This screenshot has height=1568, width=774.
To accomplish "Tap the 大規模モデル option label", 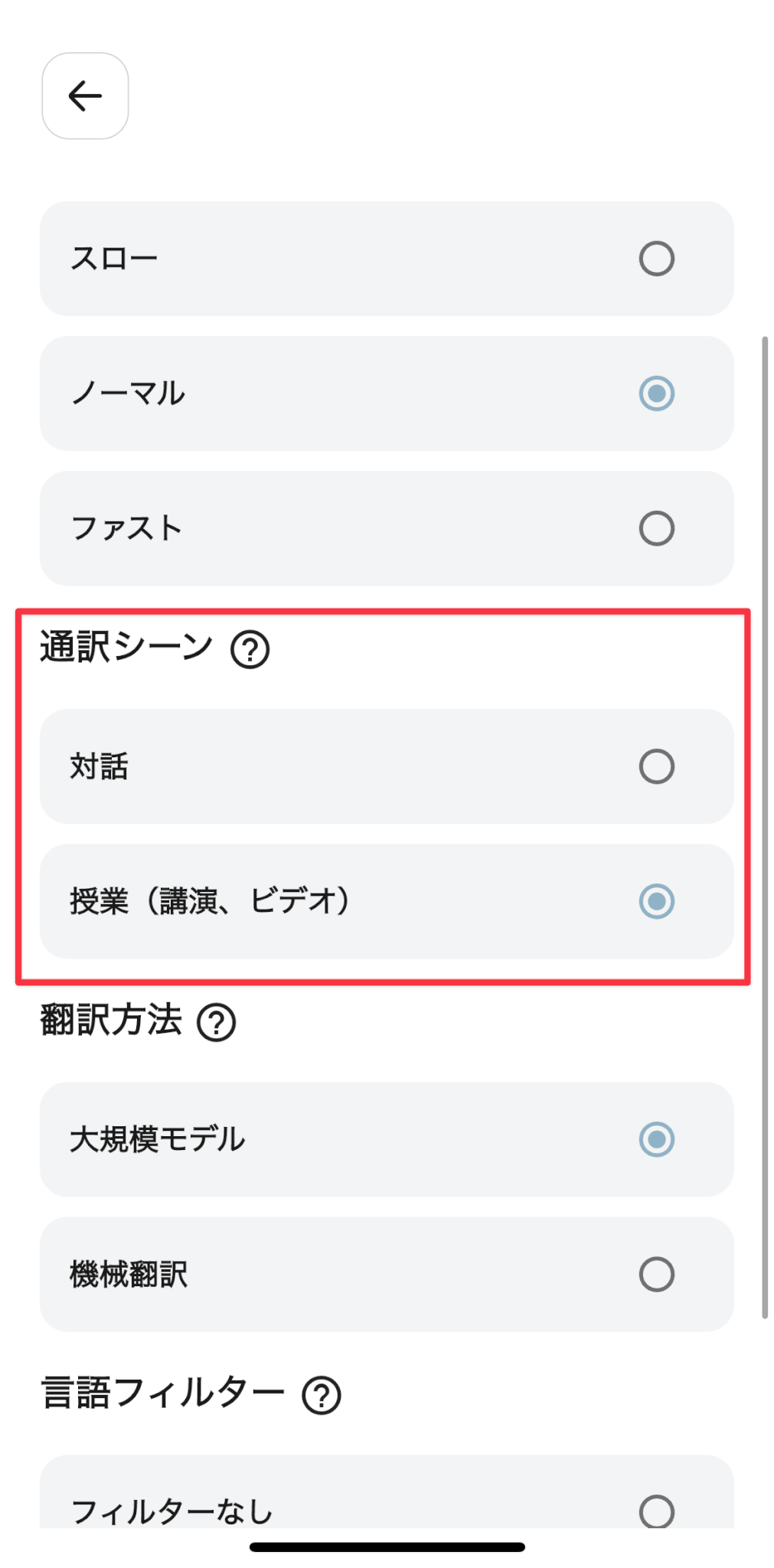I will click(x=157, y=1139).
